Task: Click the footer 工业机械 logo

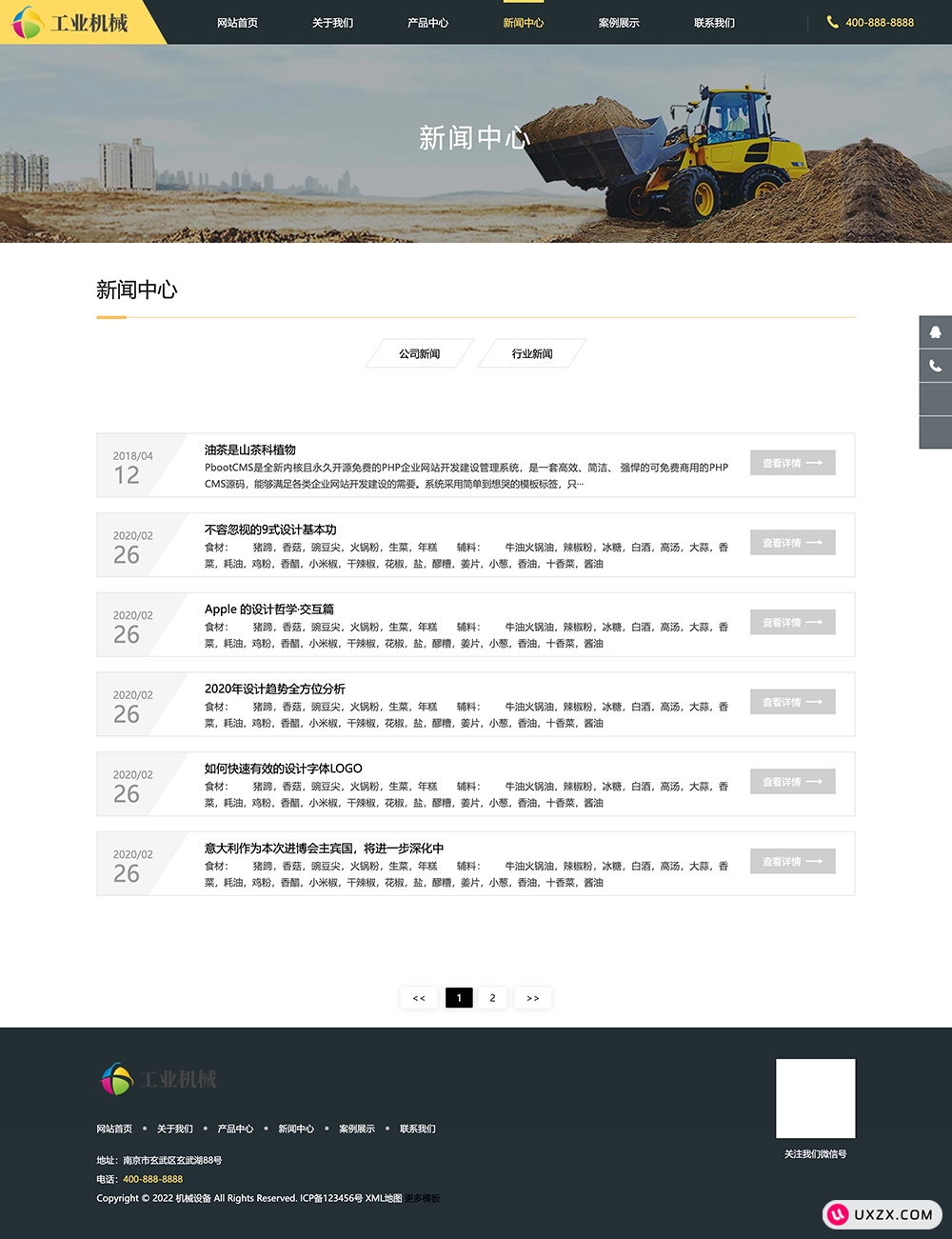Action: click(159, 1079)
